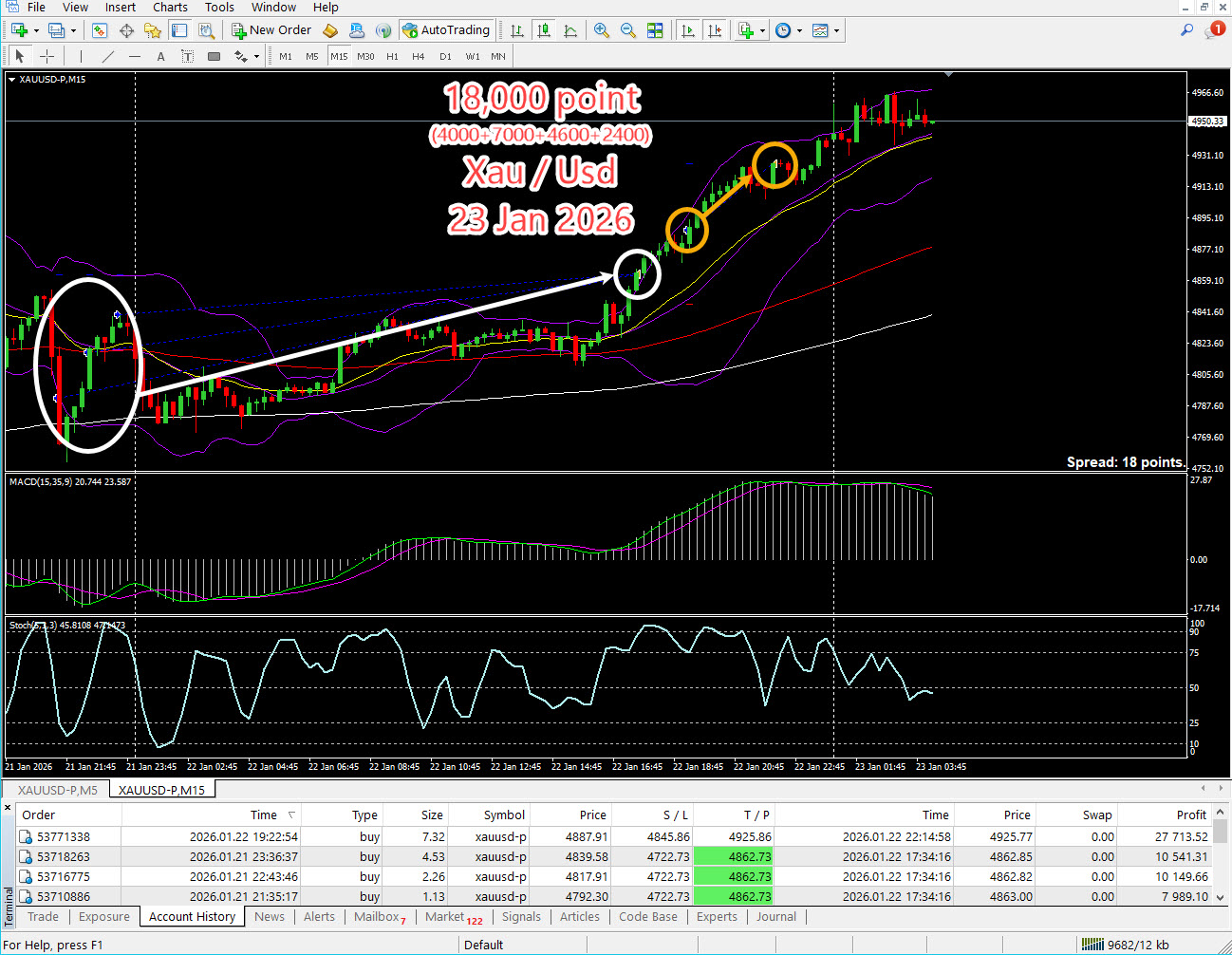
Task: Sort orders by the Profit column header
Action: coord(1190,815)
